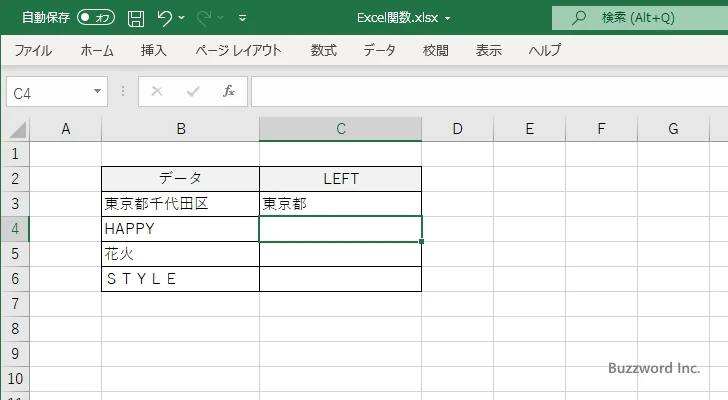Click cell containing 東京都千代田区
Viewport: 728px width, 400px height.
(181, 204)
